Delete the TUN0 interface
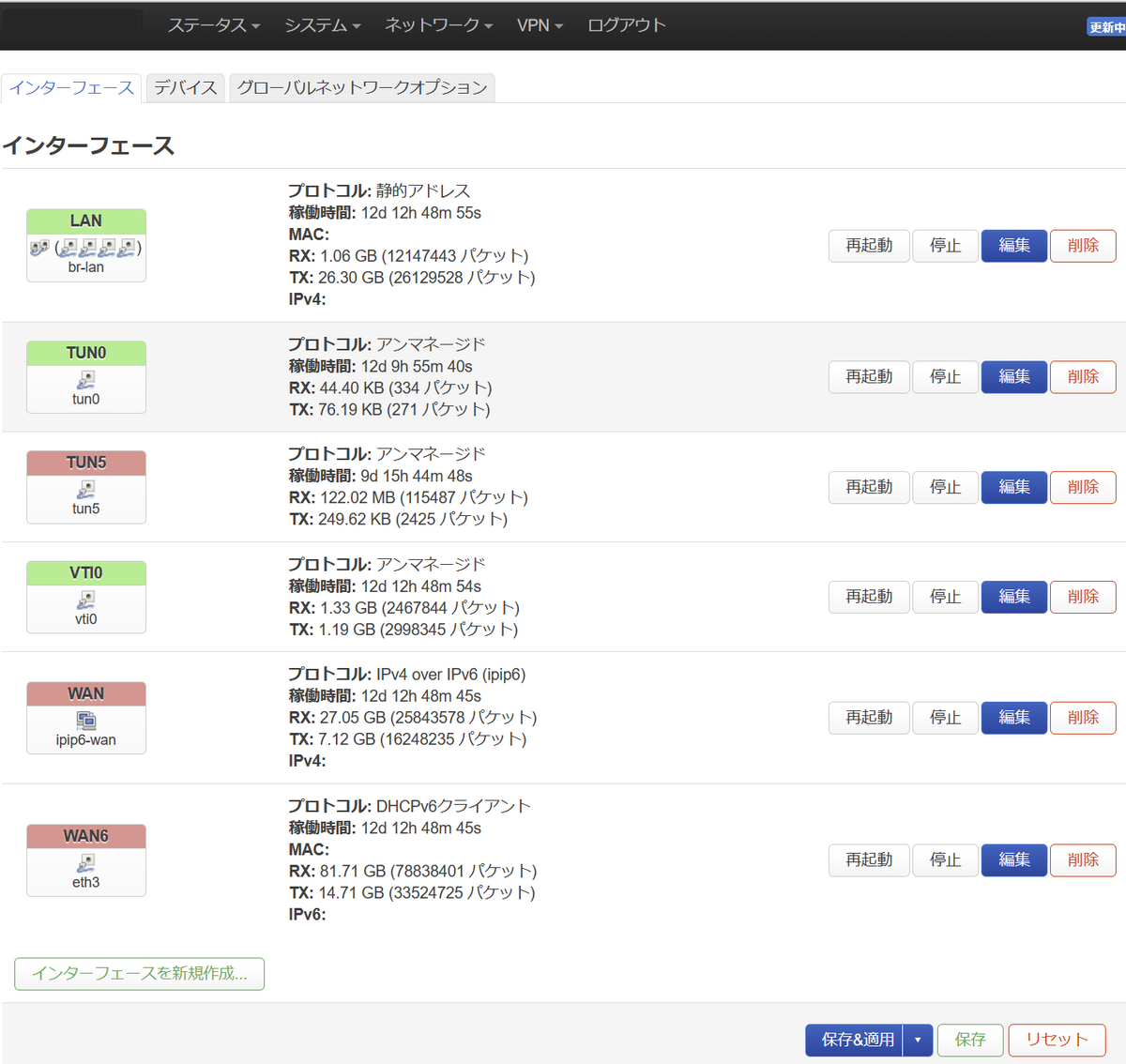 pyautogui.click(x=1083, y=377)
